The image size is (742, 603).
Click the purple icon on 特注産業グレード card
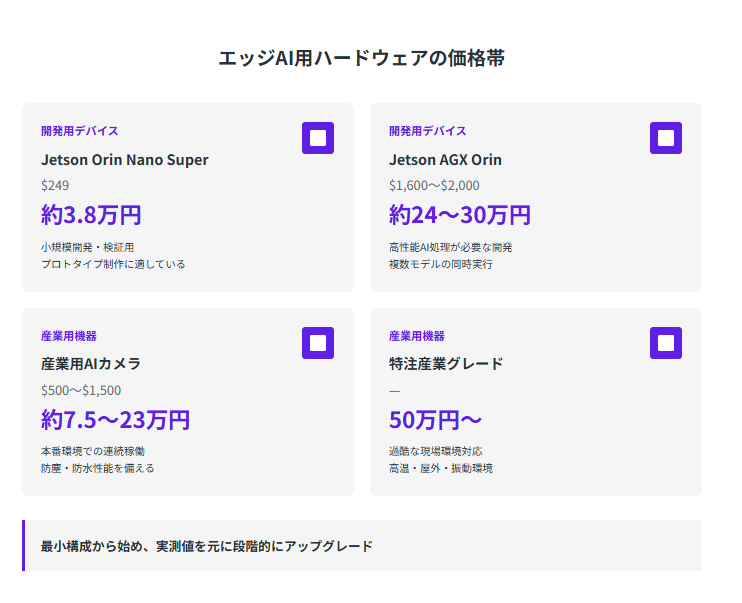point(666,343)
